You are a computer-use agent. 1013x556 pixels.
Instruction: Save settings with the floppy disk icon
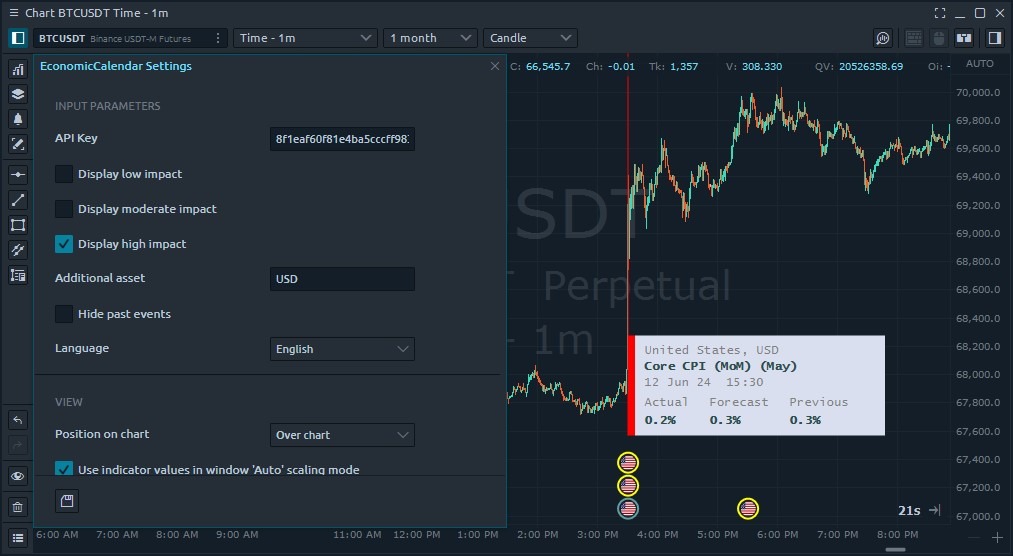(x=67, y=501)
